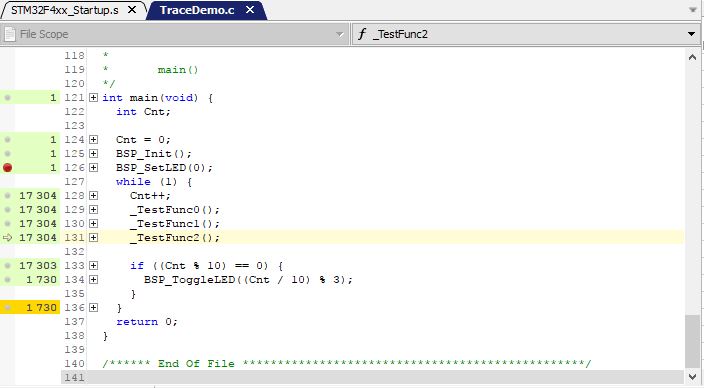Toggle breakpoint dot on line 130
This screenshot has width=704, height=388.
tap(7, 224)
